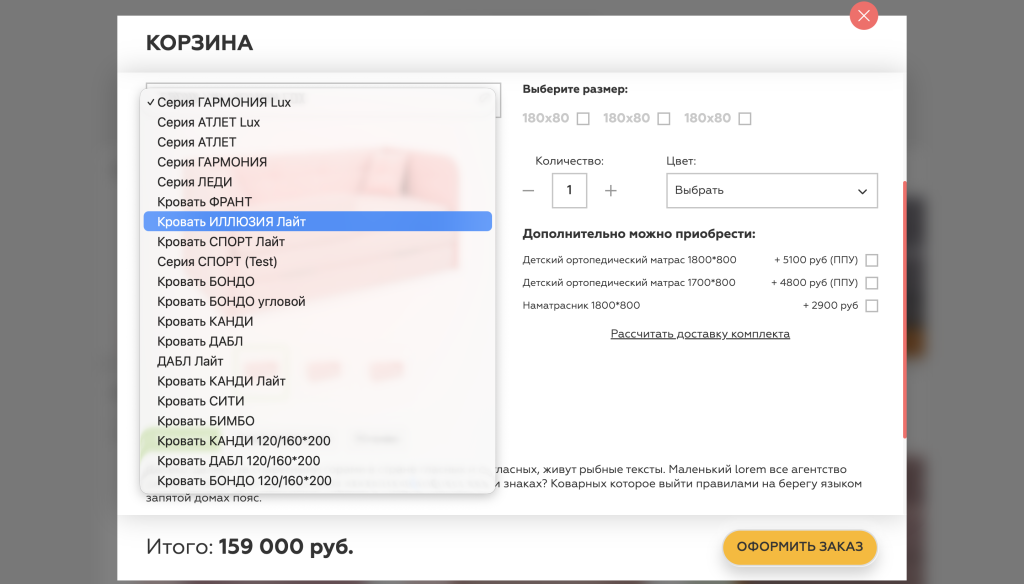Screen dimensions: 1024x584
Task: Check "Наматрасник 1800*800" add-on option
Action: [x=871, y=305]
